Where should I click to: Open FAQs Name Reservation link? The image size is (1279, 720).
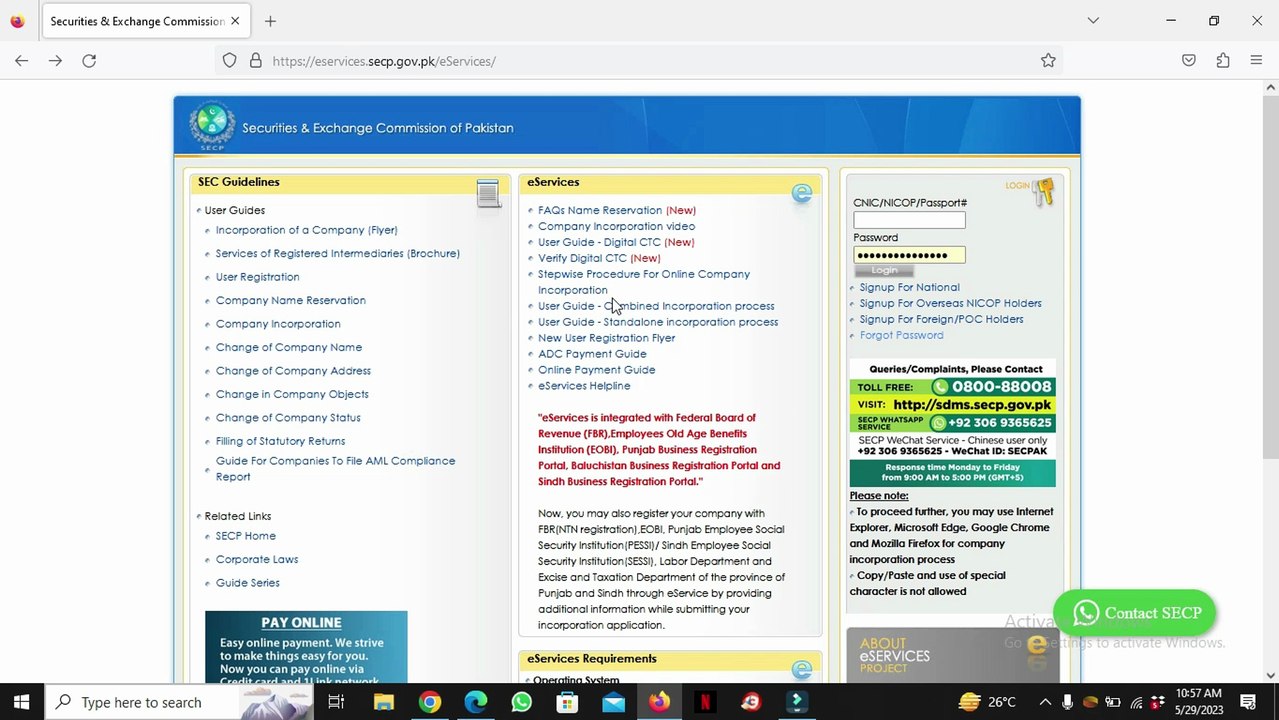click(x=600, y=210)
